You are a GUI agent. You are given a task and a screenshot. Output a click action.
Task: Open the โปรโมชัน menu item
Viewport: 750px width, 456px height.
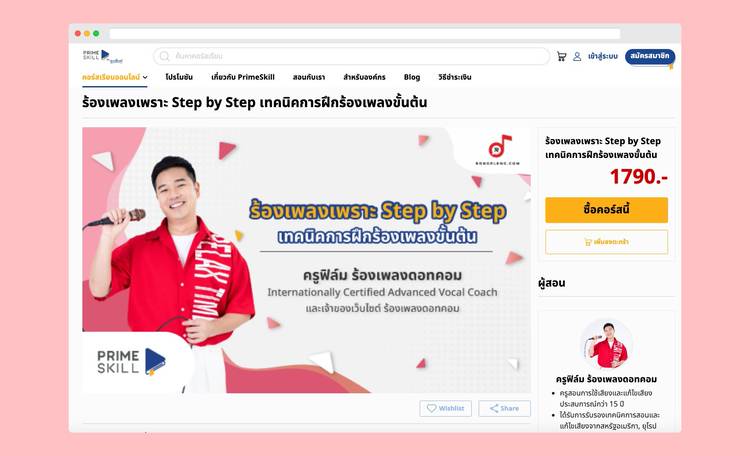pos(179,77)
